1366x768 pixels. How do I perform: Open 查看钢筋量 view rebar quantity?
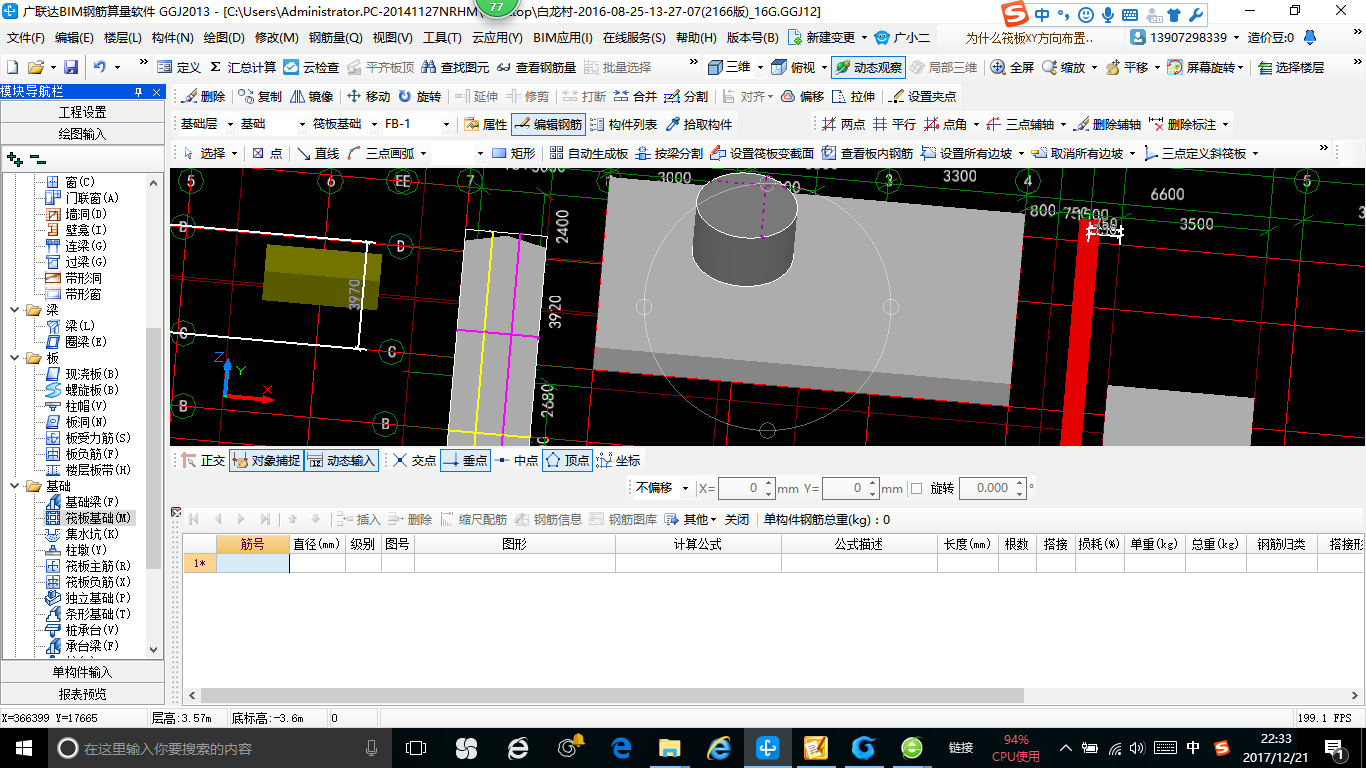click(x=537, y=67)
